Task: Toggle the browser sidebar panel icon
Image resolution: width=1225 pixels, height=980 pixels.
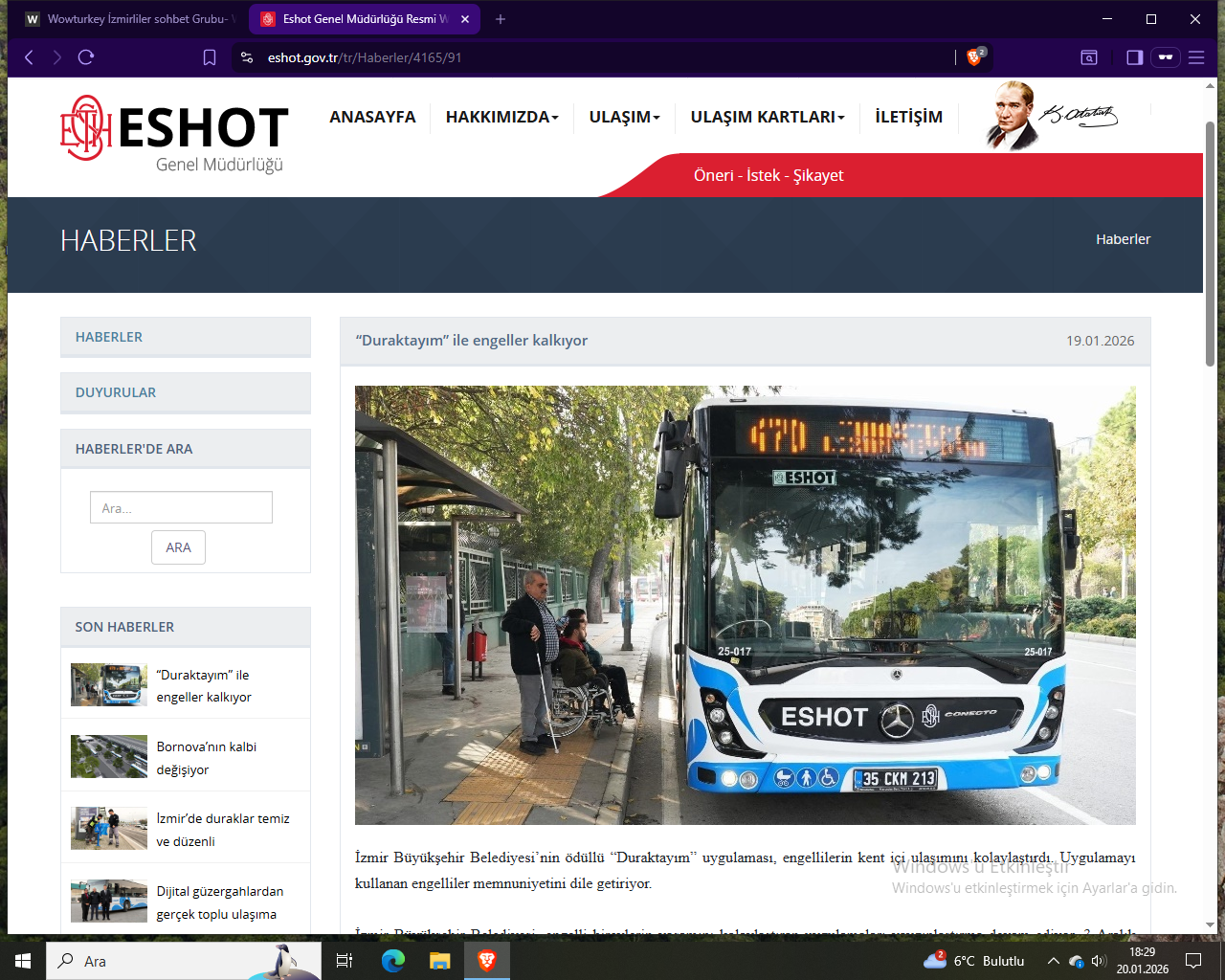Action: pos(1134,57)
